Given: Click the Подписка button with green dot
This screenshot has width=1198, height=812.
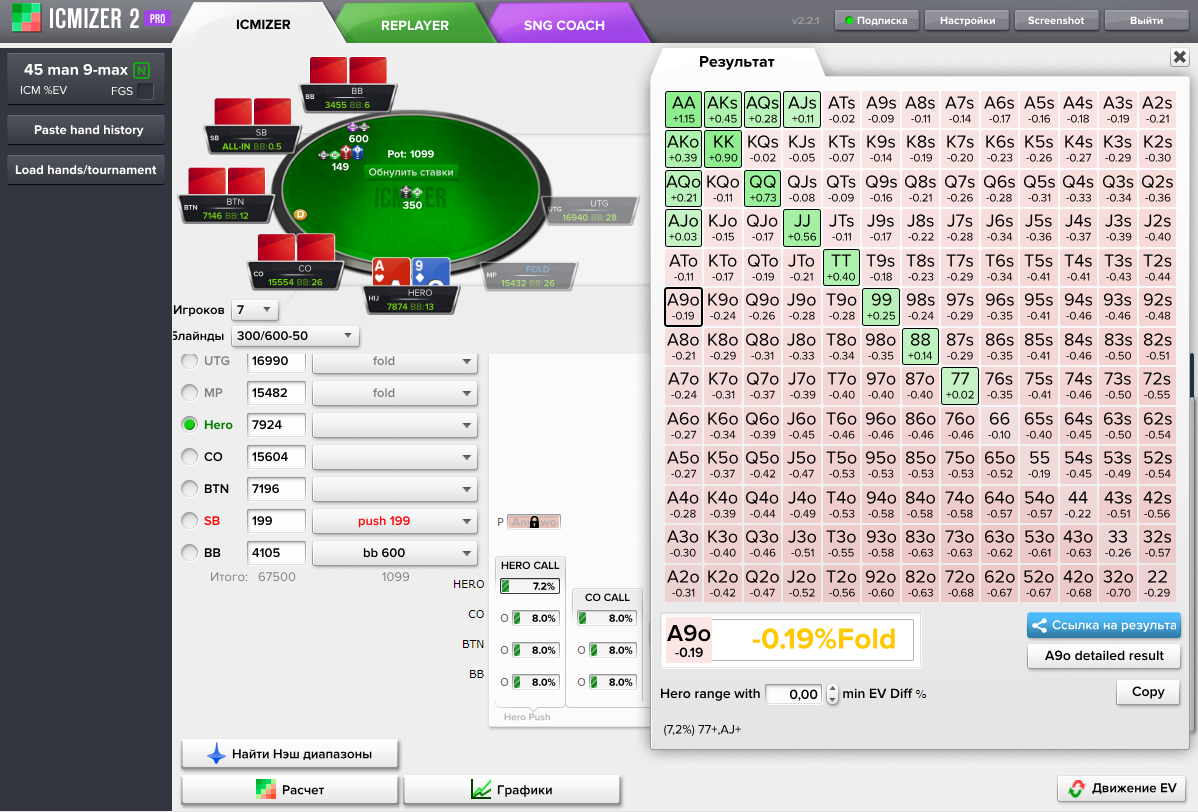Looking at the screenshot, I should (x=876, y=21).
